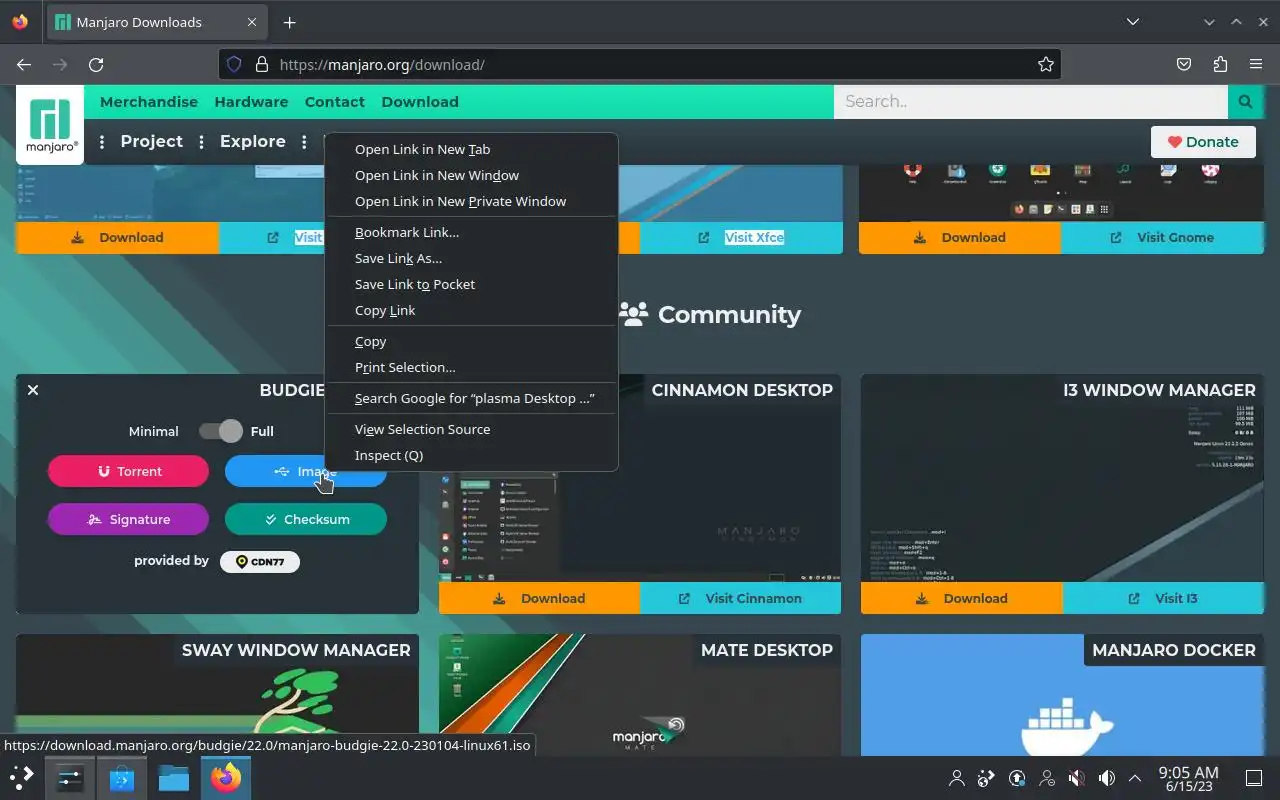Image resolution: width=1280 pixels, height=800 pixels.
Task: Search Google for "plasma Desktop ..."
Action: (471, 398)
